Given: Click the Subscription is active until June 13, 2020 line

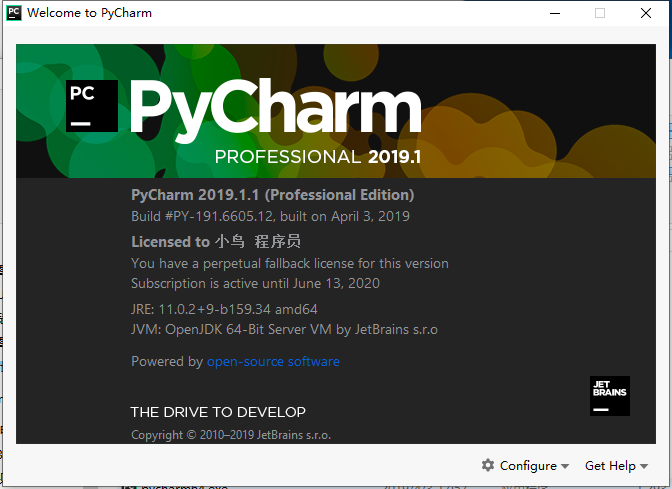Looking at the screenshot, I should pos(255,283).
